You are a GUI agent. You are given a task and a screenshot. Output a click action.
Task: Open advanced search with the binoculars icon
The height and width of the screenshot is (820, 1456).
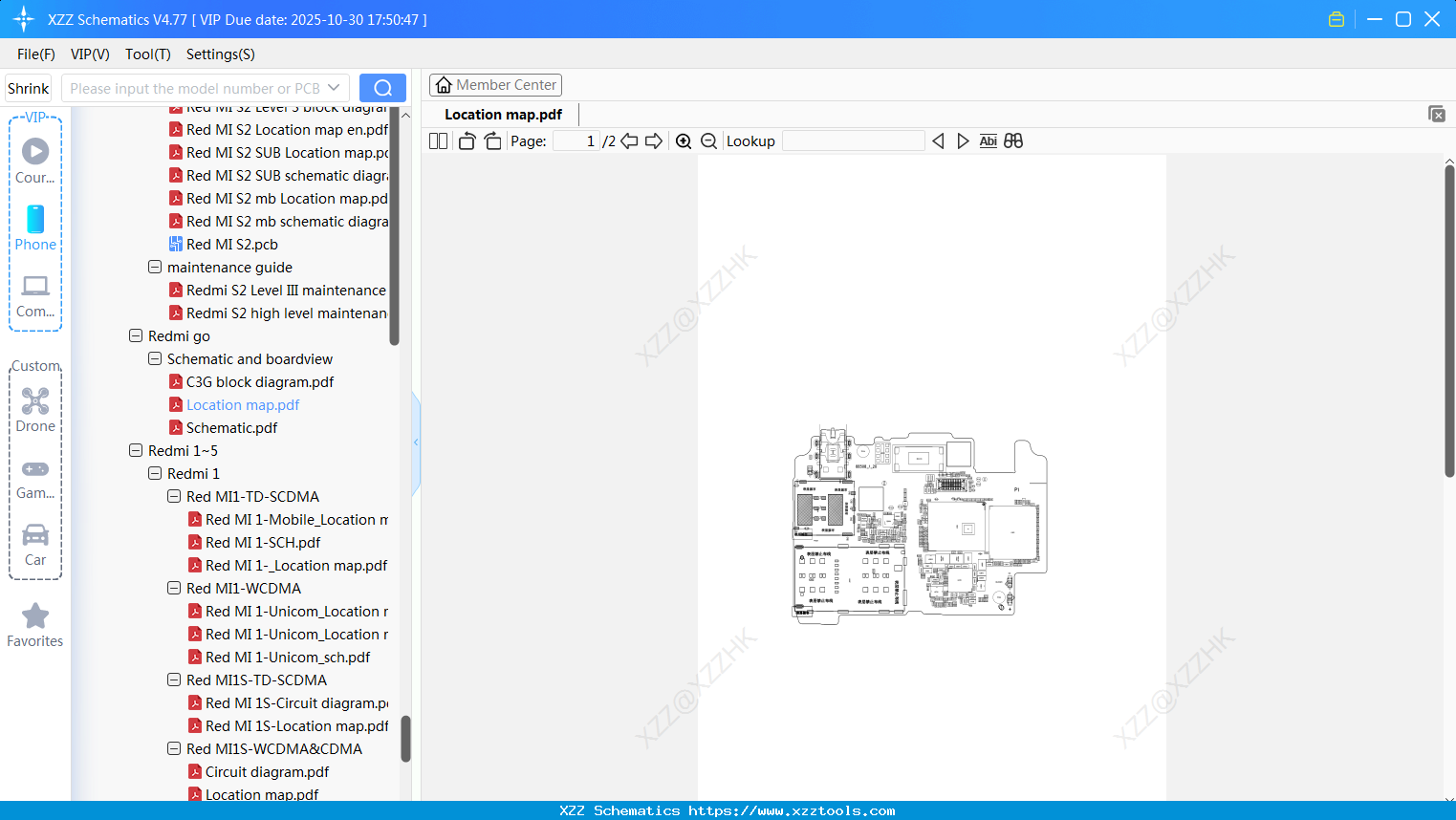click(1012, 140)
